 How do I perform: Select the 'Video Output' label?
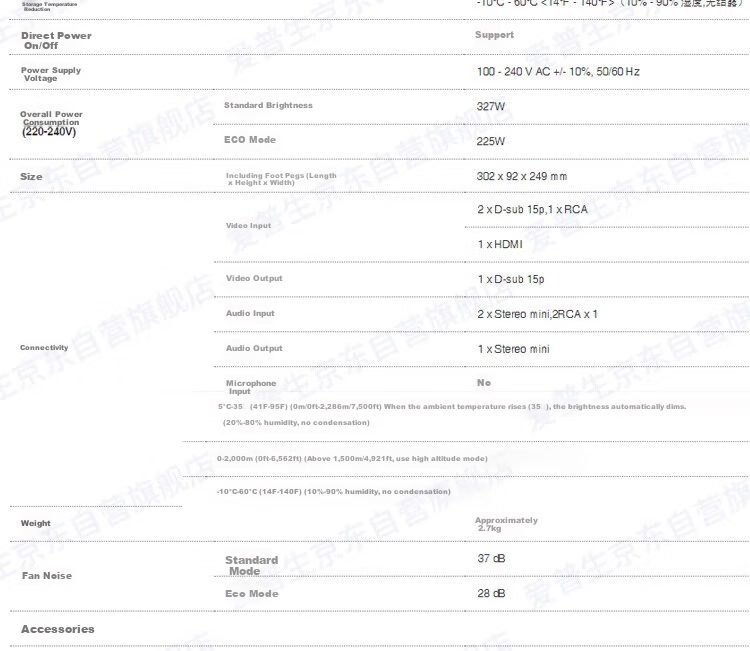(x=254, y=278)
